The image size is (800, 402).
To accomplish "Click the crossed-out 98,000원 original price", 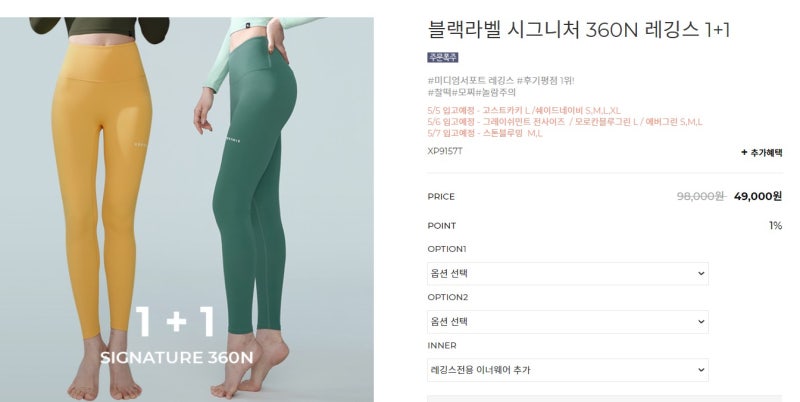I will pos(701,196).
